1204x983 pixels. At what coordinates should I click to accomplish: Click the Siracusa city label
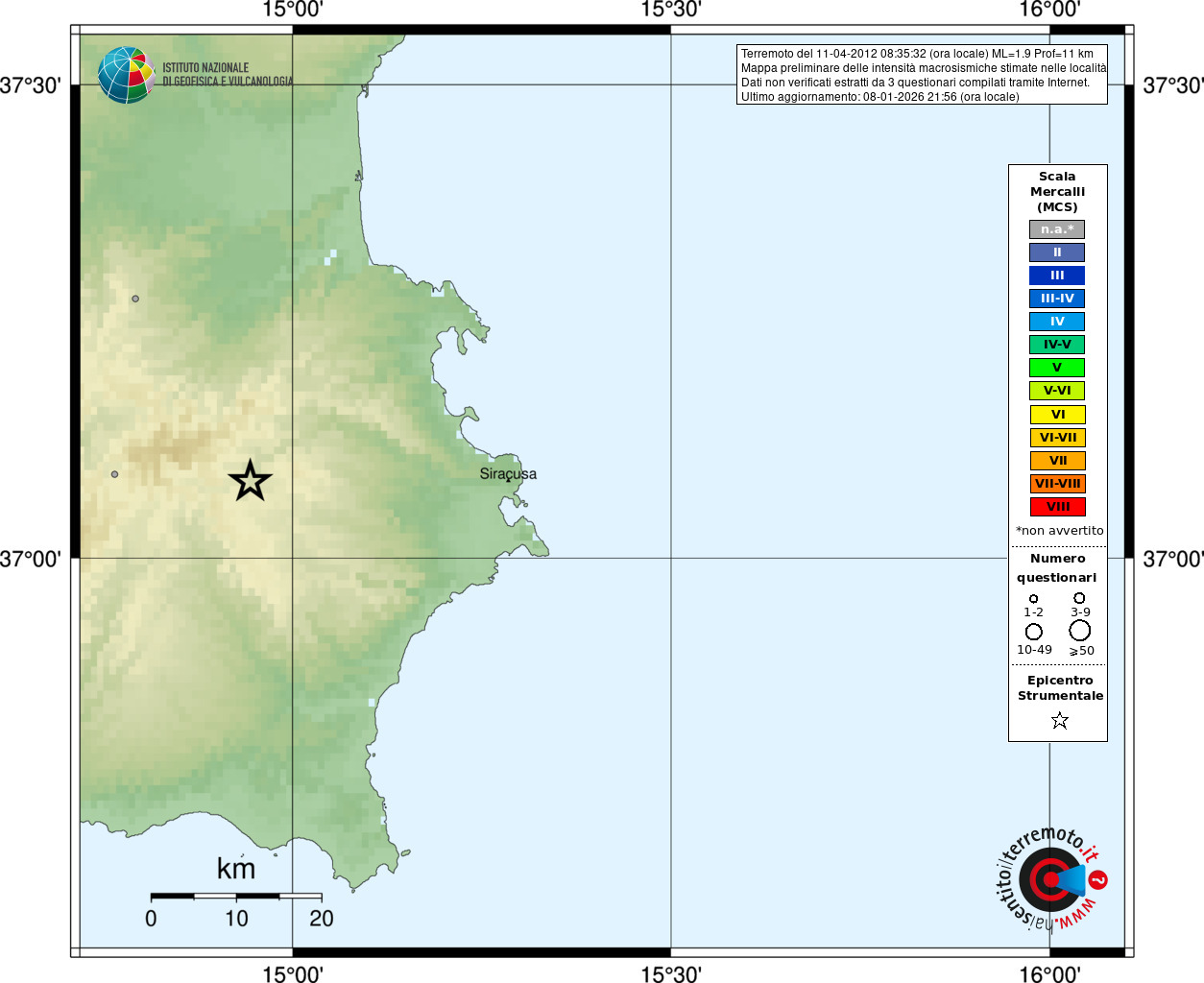508,474
